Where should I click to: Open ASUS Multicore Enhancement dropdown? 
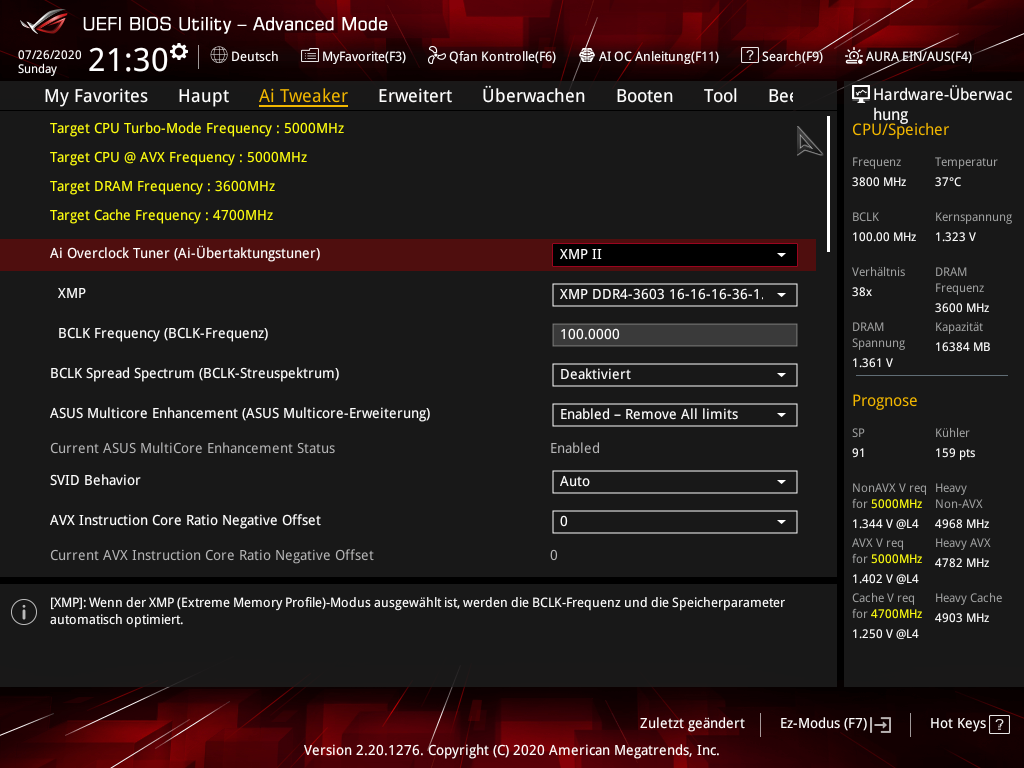[675, 415]
